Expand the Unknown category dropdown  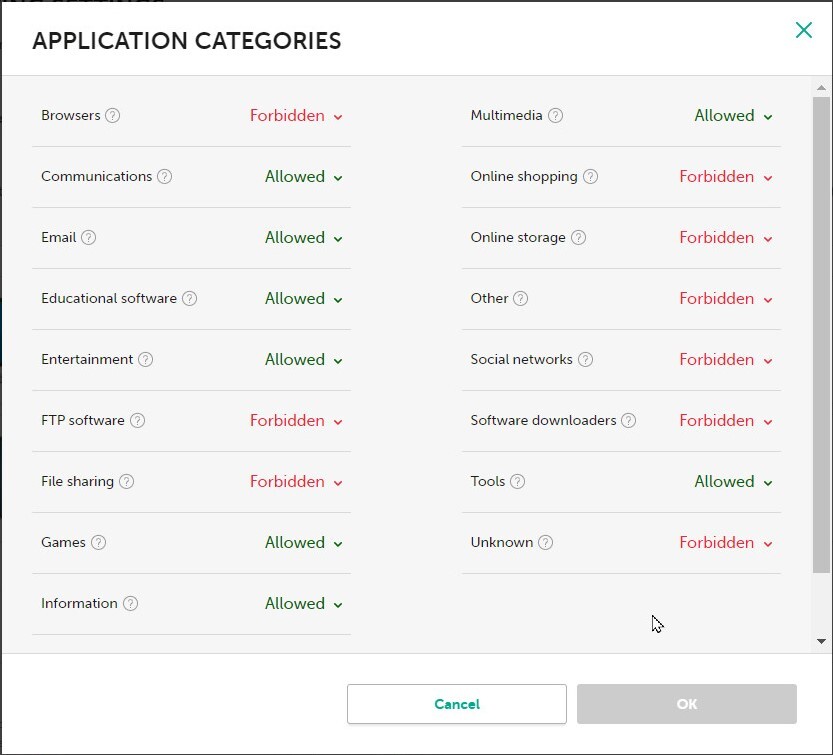click(726, 543)
